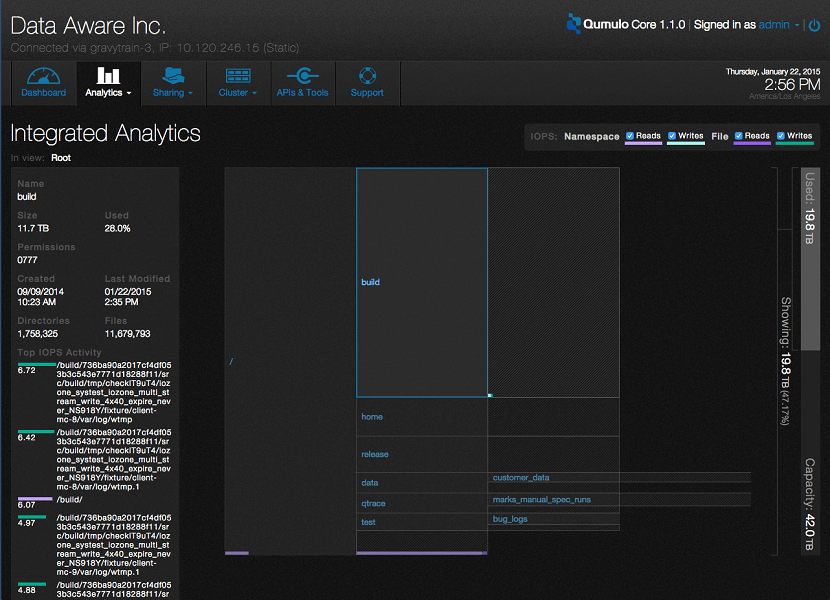Click the green 6.72 IOPS activity bar
The image size is (830, 600).
37,364
